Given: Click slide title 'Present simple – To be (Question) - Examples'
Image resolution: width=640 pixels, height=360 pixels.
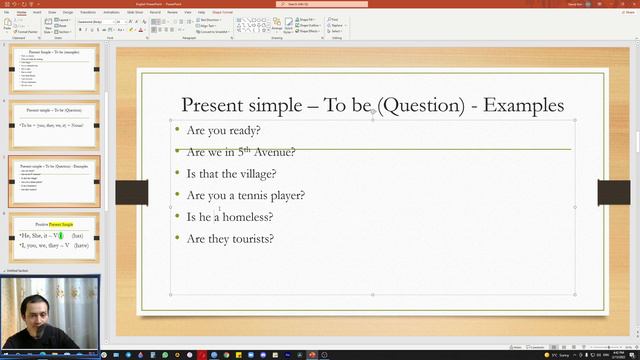Looking at the screenshot, I should [x=373, y=105].
